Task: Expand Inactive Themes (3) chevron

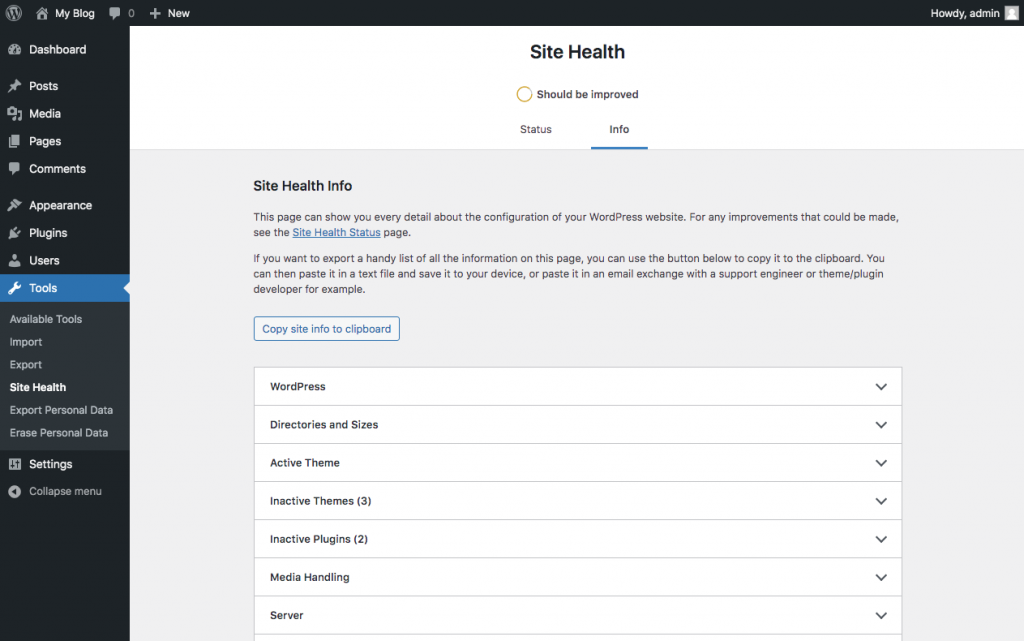Action: [881, 501]
